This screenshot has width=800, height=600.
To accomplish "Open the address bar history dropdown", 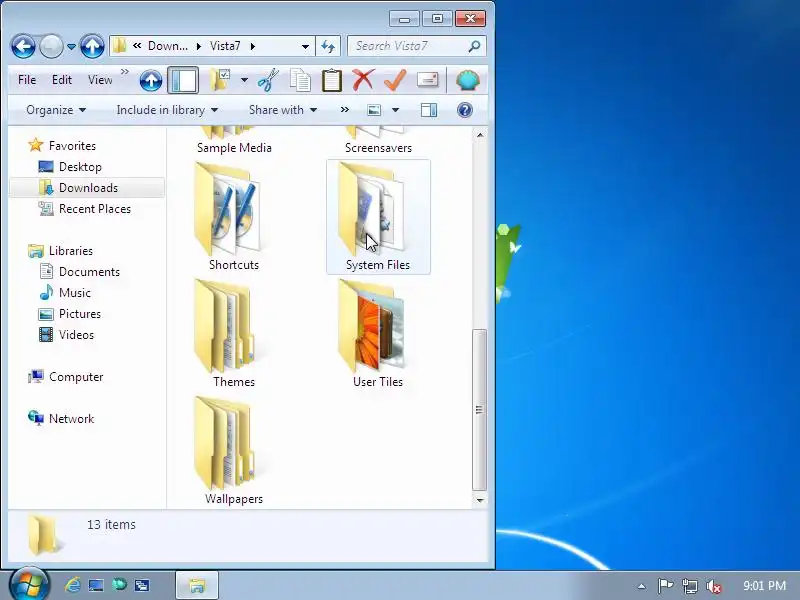I will pos(305,46).
